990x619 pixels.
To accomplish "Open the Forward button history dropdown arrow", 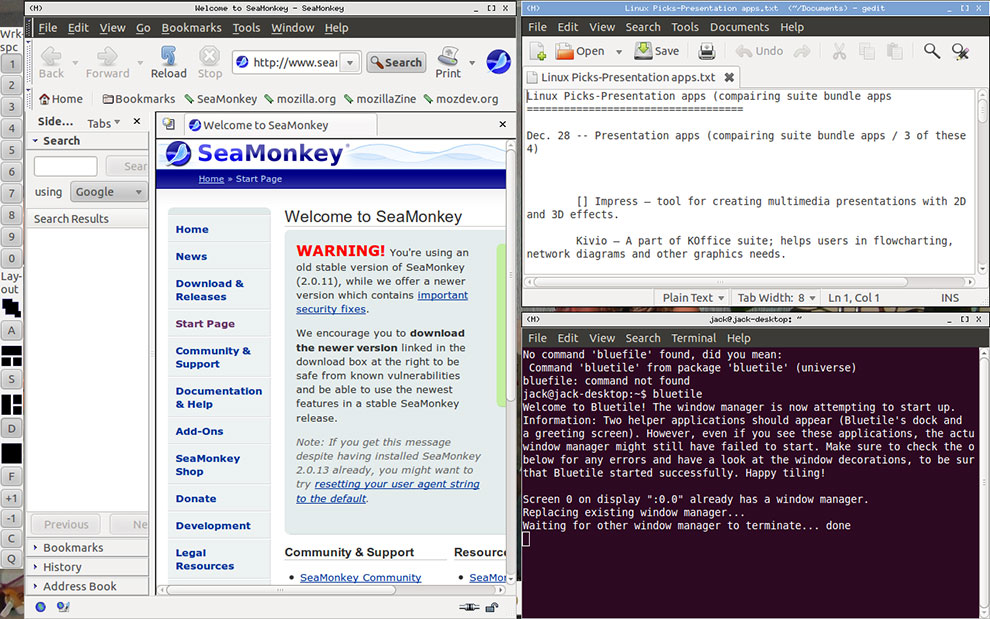I will (140, 63).
